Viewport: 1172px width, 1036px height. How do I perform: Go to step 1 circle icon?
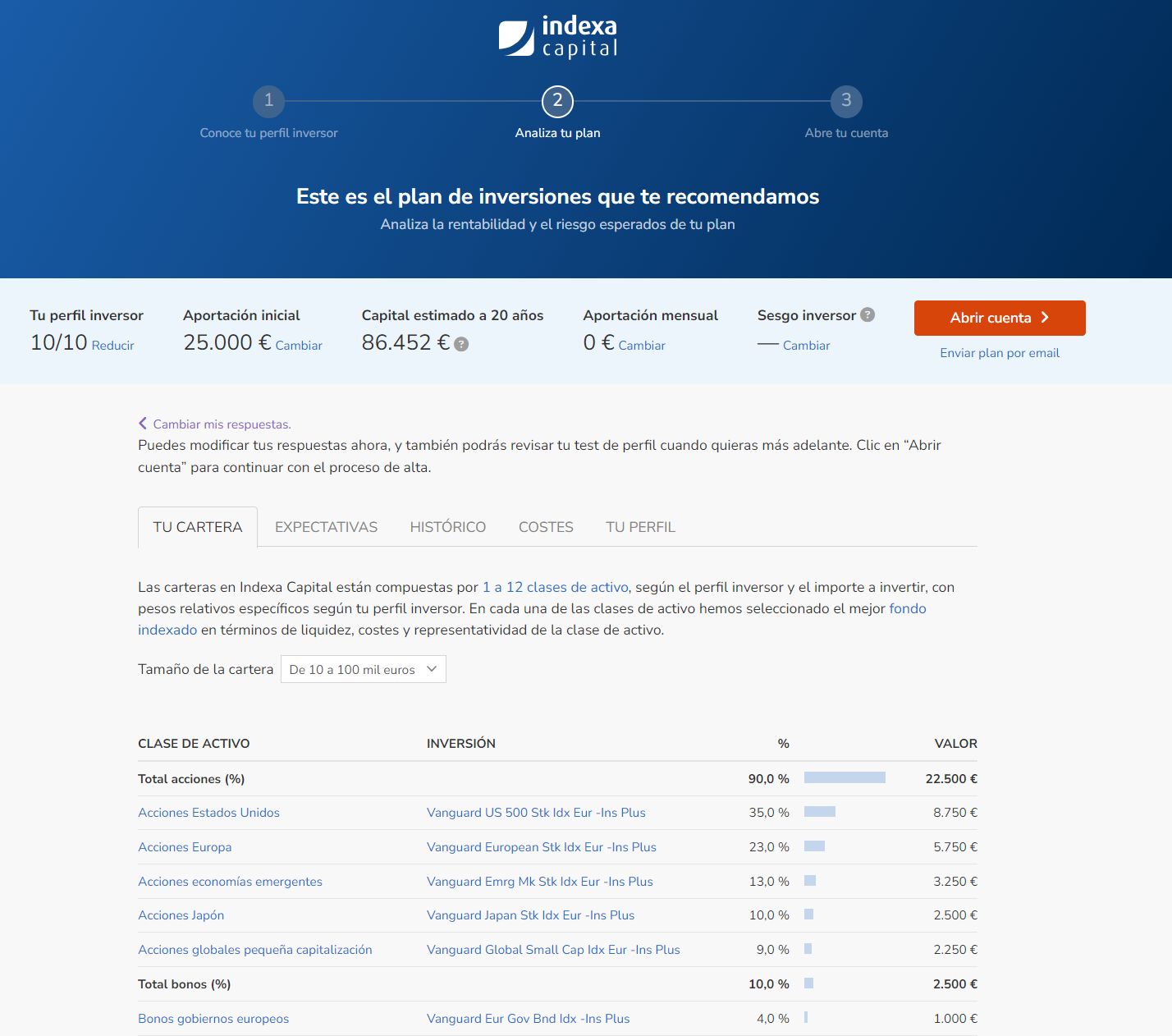pos(268,101)
